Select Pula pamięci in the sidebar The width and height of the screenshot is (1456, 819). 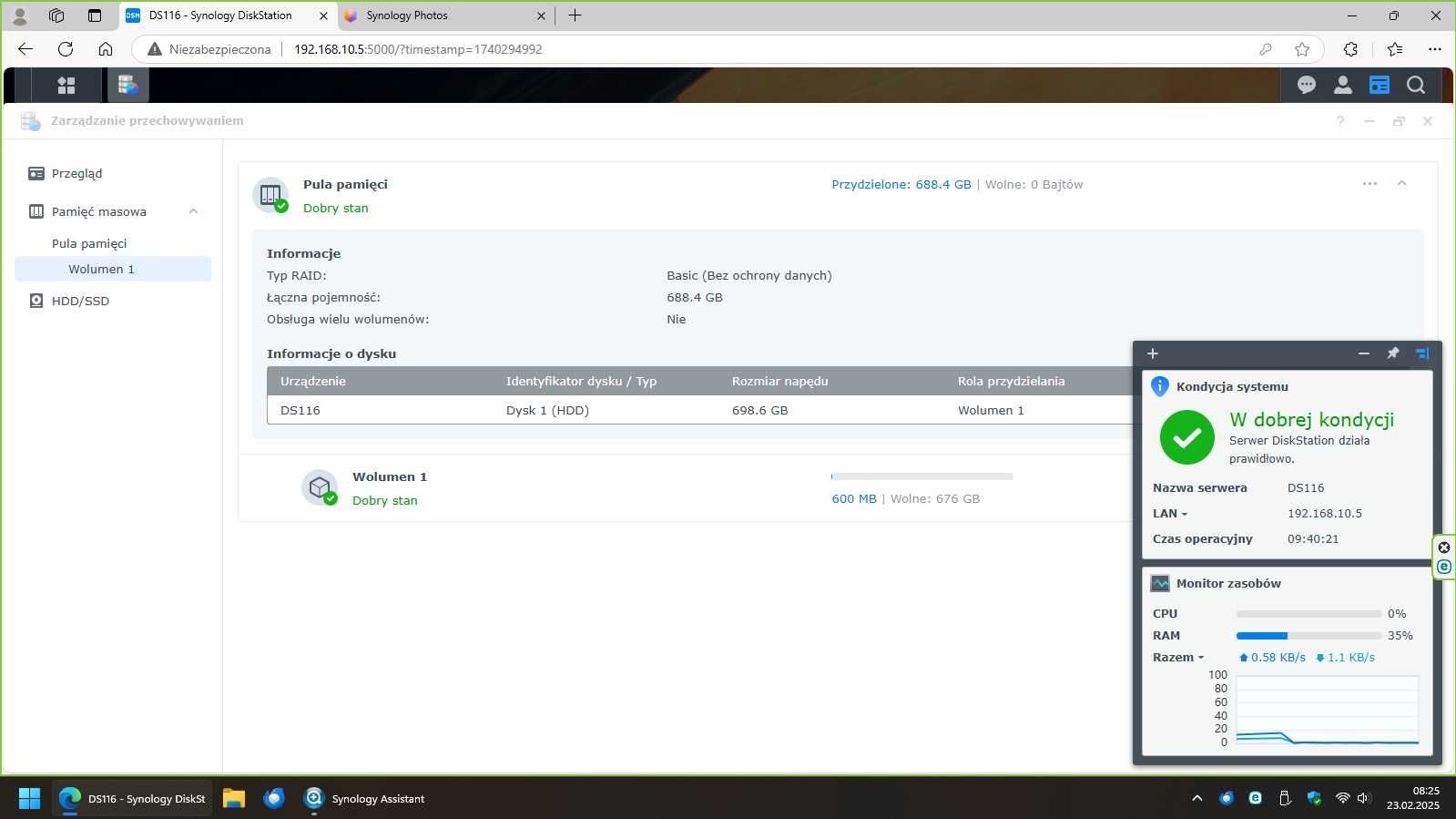tap(89, 243)
